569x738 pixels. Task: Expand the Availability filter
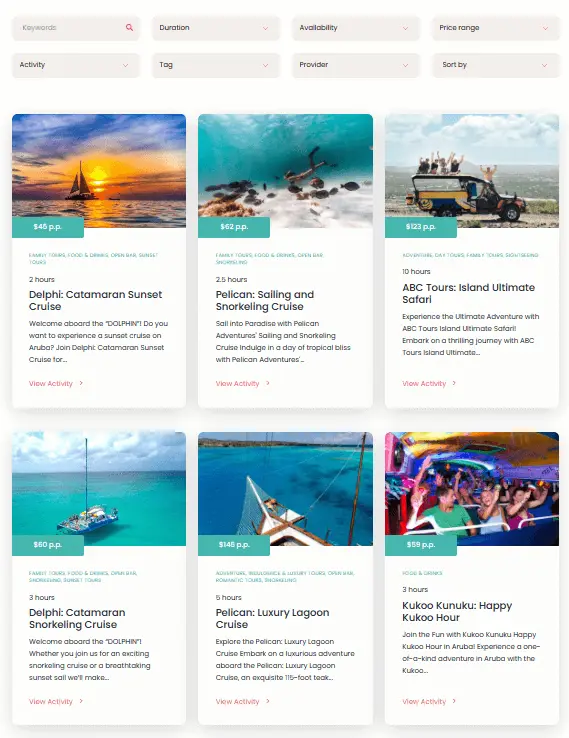coord(355,28)
